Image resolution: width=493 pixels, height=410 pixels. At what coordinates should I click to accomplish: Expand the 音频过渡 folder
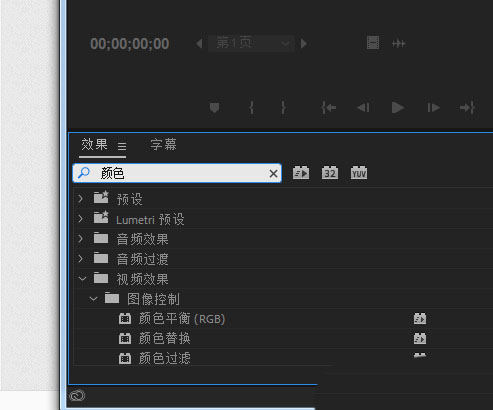[80, 258]
